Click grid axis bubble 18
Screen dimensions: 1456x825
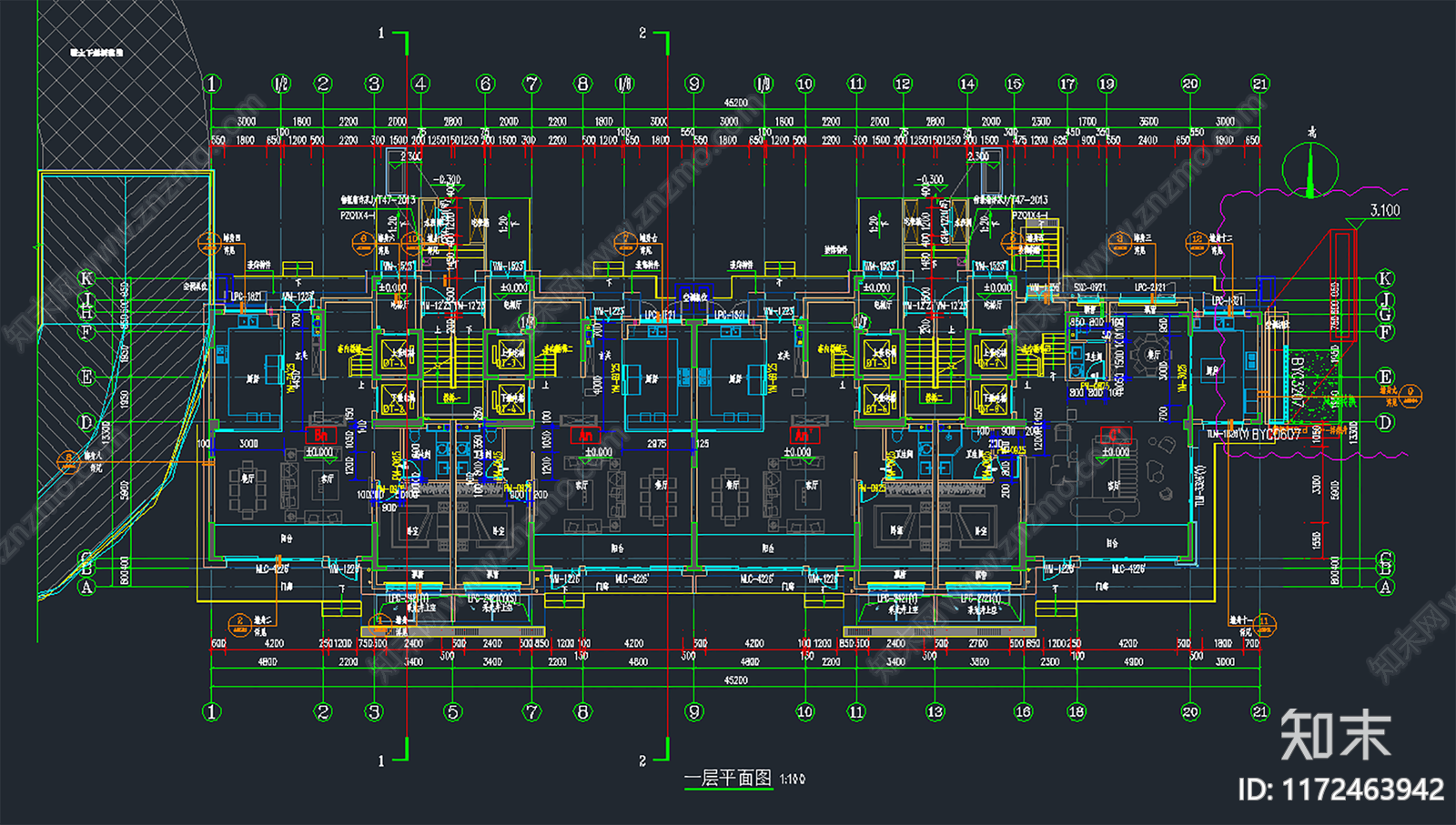pyautogui.click(x=1077, y=711)
